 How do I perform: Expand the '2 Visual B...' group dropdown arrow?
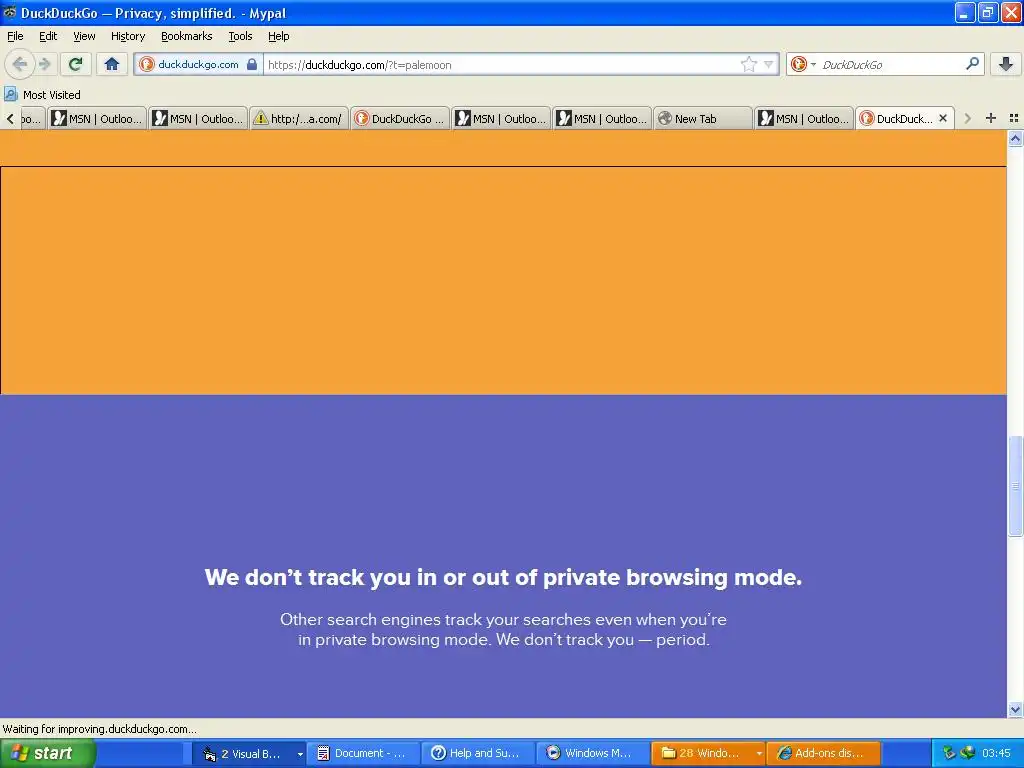tap(300, 754)
